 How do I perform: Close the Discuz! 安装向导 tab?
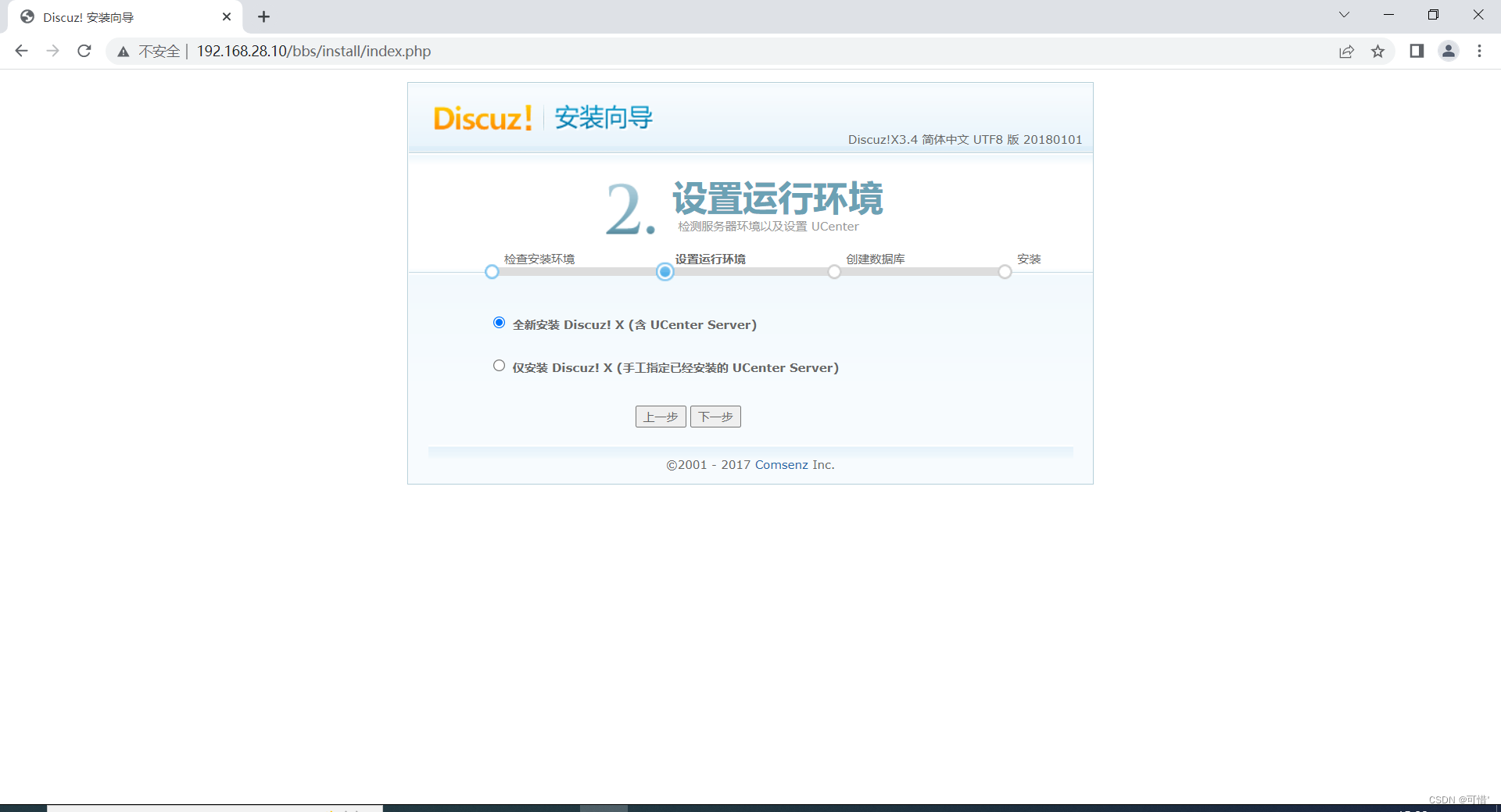pyautogui.click(x=227, y=16)
